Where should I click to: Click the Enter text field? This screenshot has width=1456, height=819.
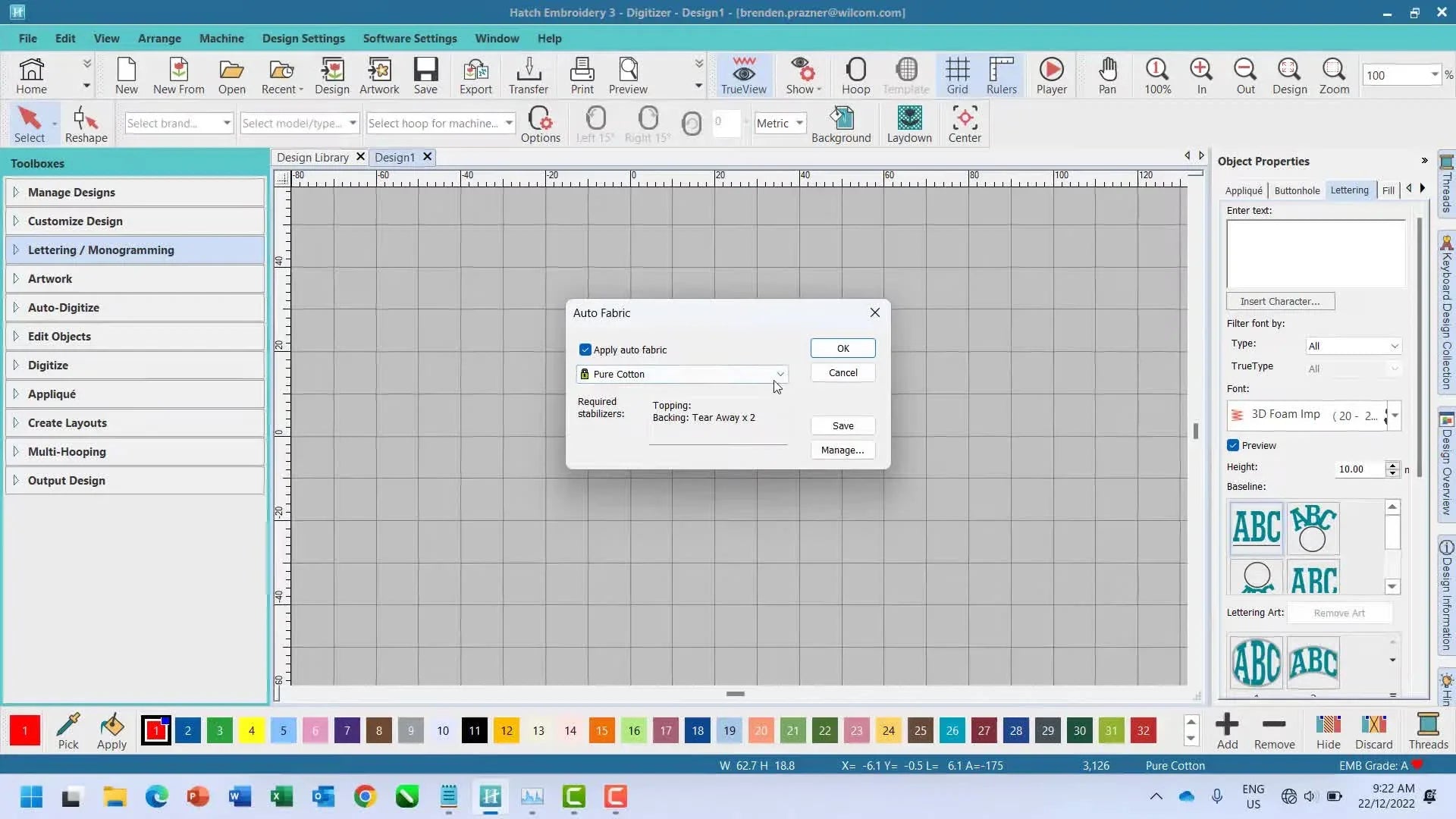tap(1316, 253)
